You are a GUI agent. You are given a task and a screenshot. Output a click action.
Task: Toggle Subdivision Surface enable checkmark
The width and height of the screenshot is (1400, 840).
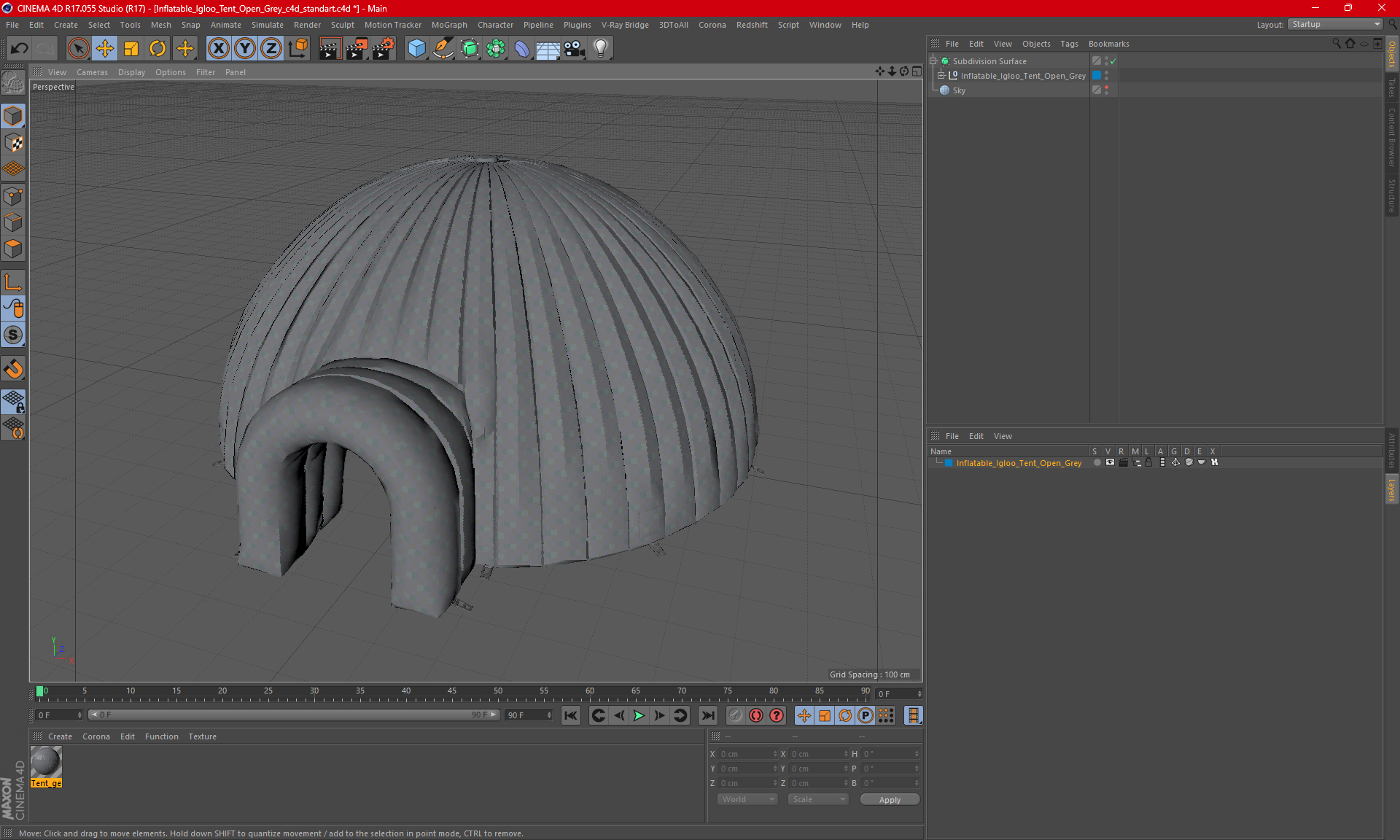(x=1113, y=61)
